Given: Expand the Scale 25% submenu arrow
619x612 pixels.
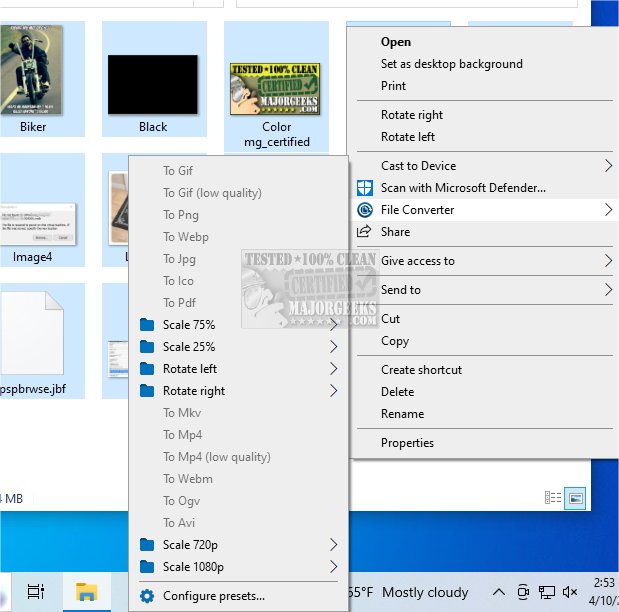Looking at the screenshot, I should pos(334,347).
